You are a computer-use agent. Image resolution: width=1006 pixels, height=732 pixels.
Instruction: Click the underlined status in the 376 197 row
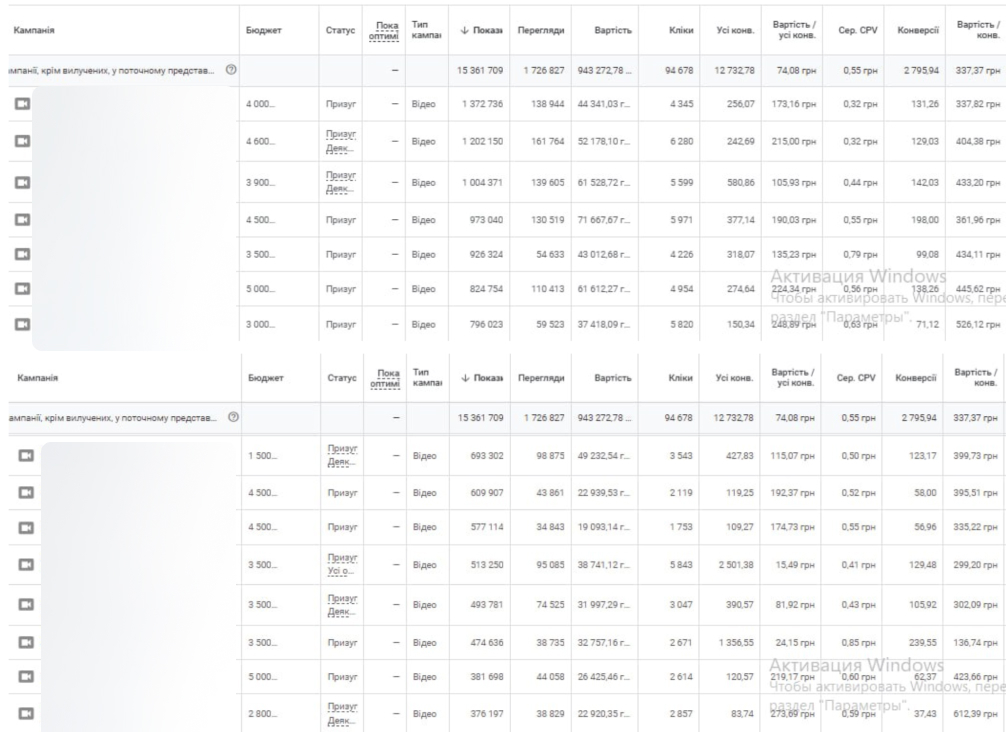(341, 713)
